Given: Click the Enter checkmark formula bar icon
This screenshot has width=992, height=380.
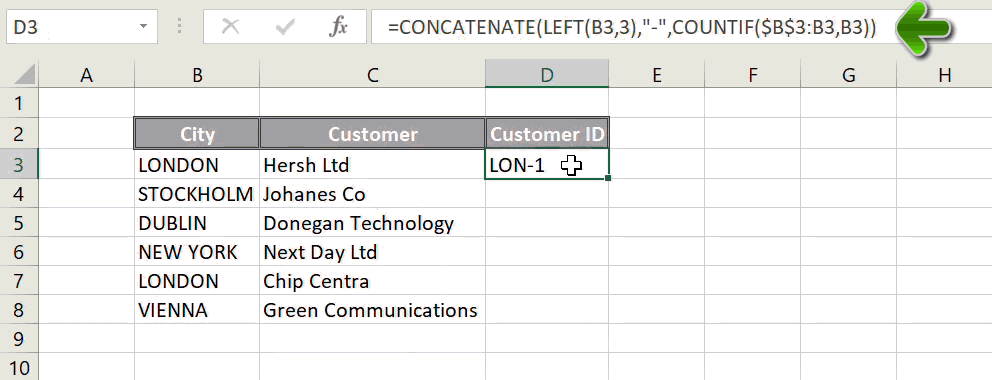Looking at the screenshot, I should coord(286,27).
